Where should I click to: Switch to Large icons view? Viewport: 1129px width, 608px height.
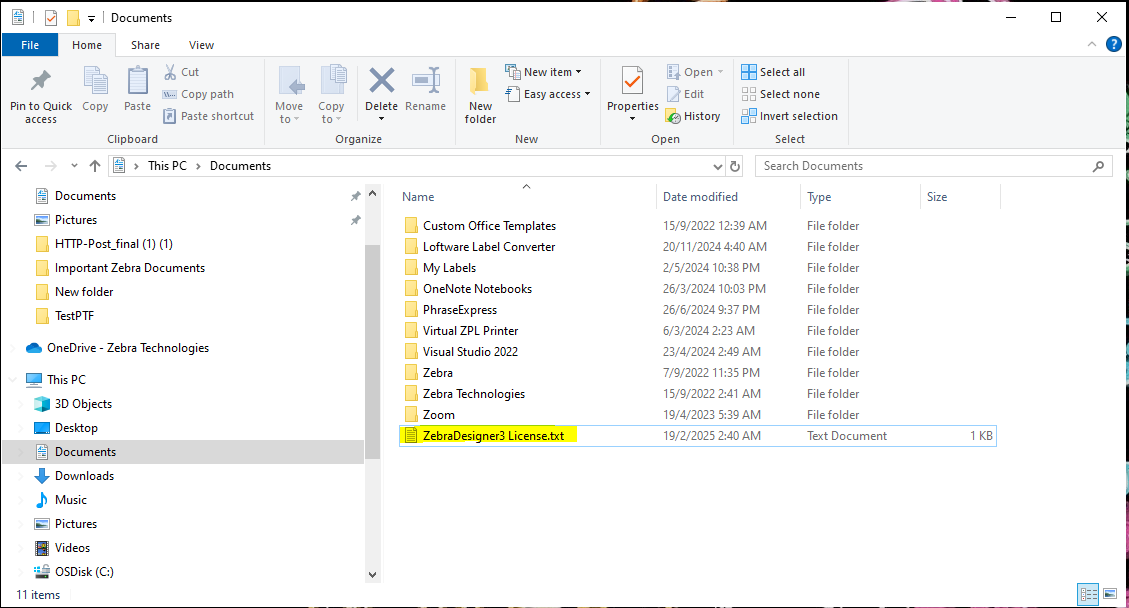(1110, 594)
